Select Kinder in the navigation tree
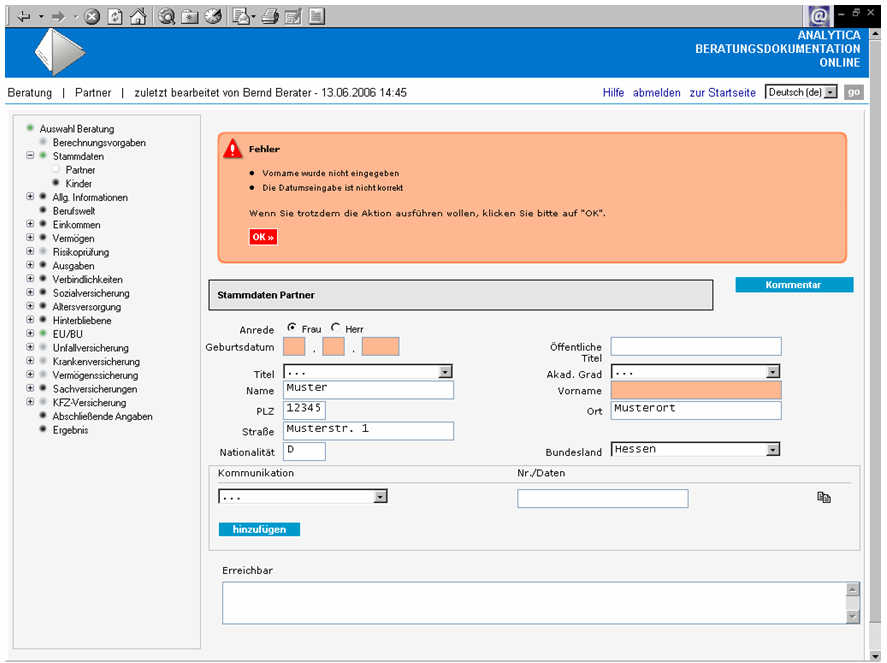 coord(79,184)
